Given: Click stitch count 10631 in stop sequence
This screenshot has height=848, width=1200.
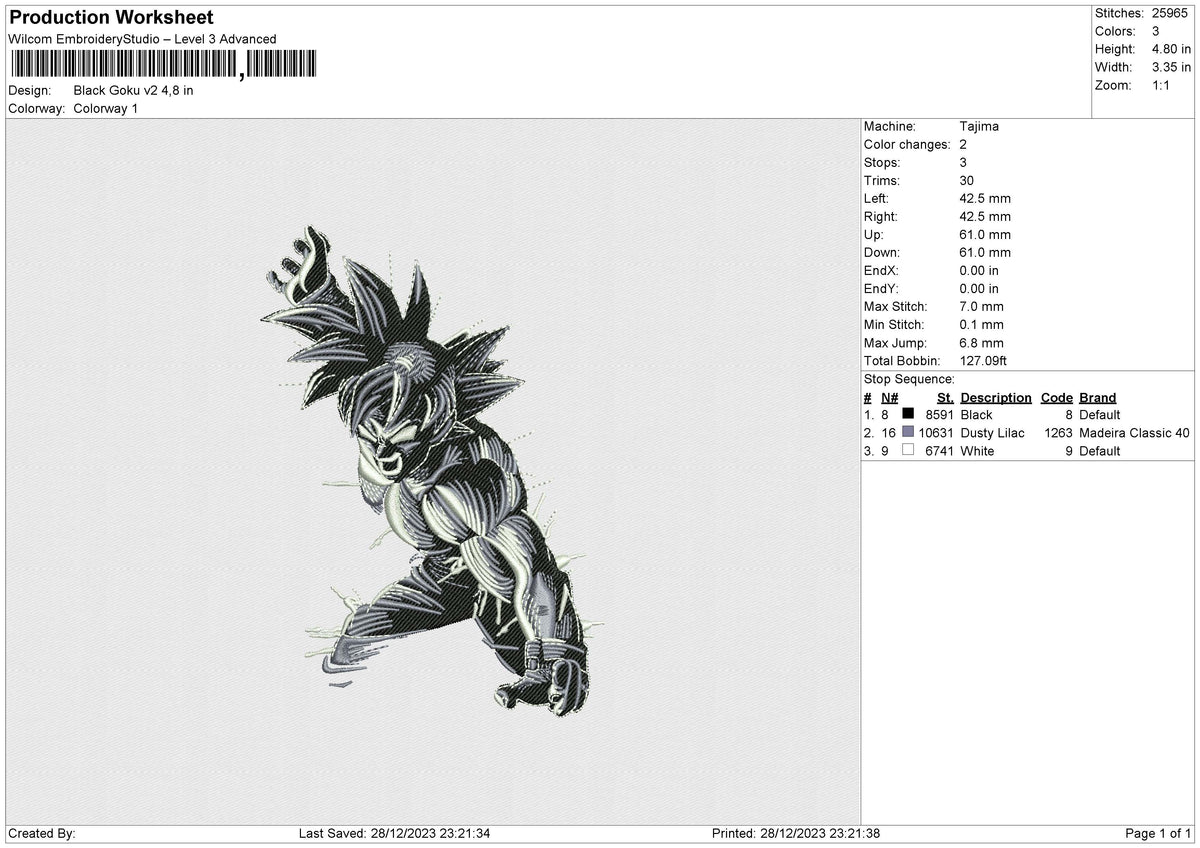Looking at the screenshot, I should click(936, 432).
